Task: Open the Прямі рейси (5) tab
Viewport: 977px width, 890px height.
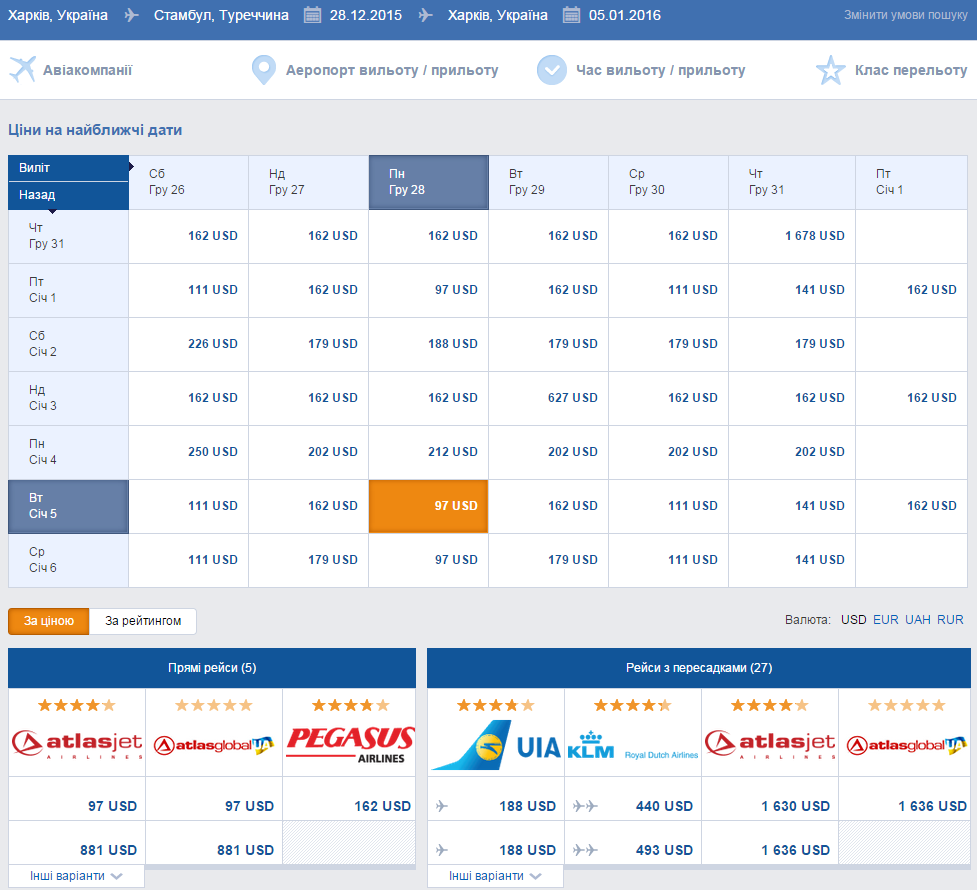Action: [x=212, y=668]
